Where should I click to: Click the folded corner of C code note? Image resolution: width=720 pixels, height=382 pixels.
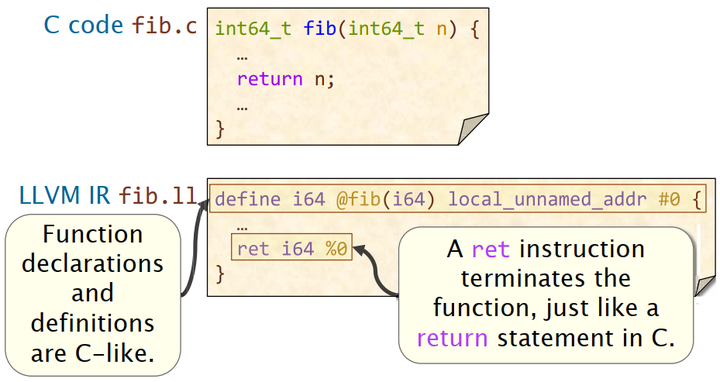pyautogui.click(x=473, y=129)
